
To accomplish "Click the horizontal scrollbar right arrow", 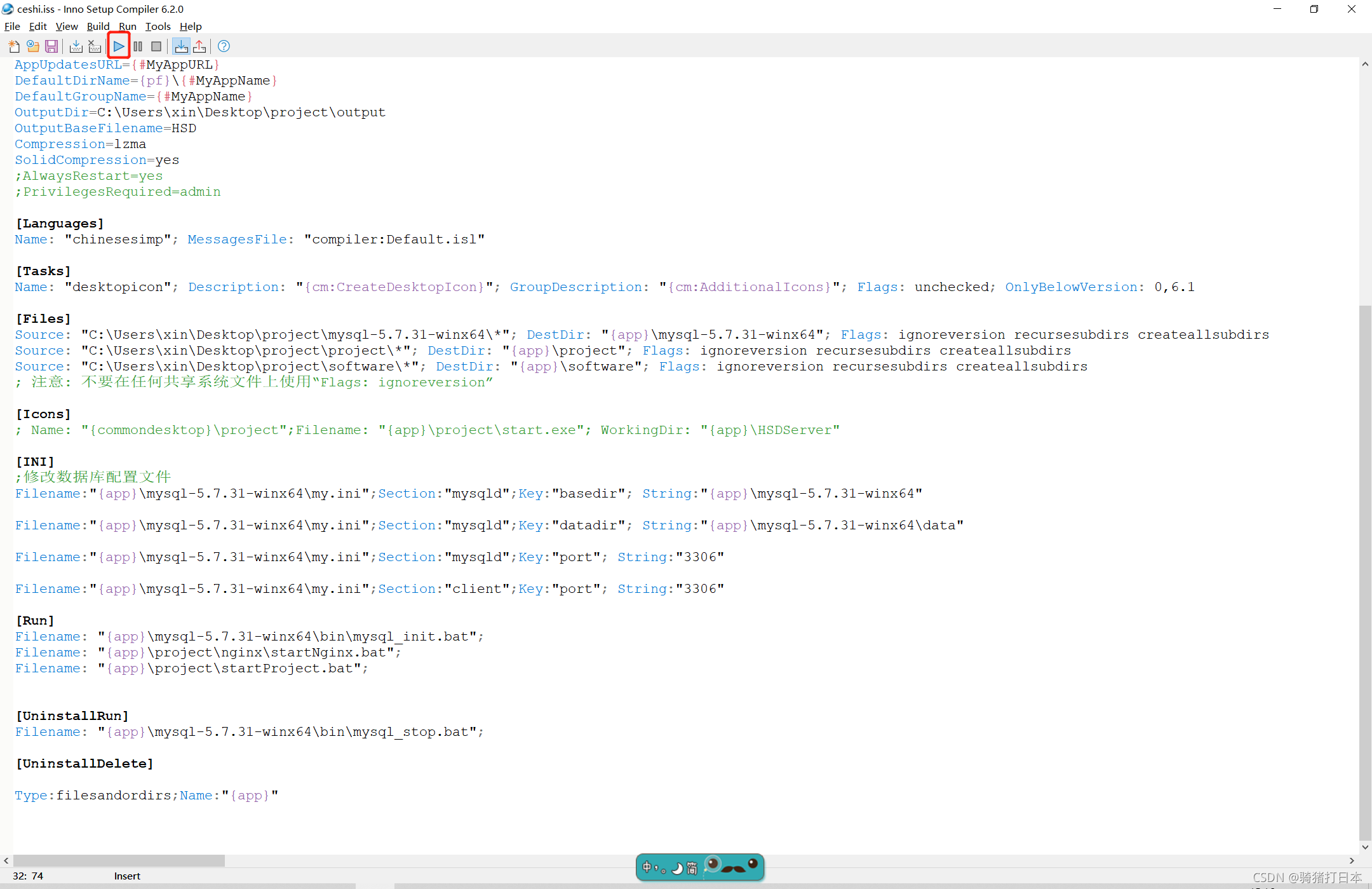I will (x=1352, y=860).
